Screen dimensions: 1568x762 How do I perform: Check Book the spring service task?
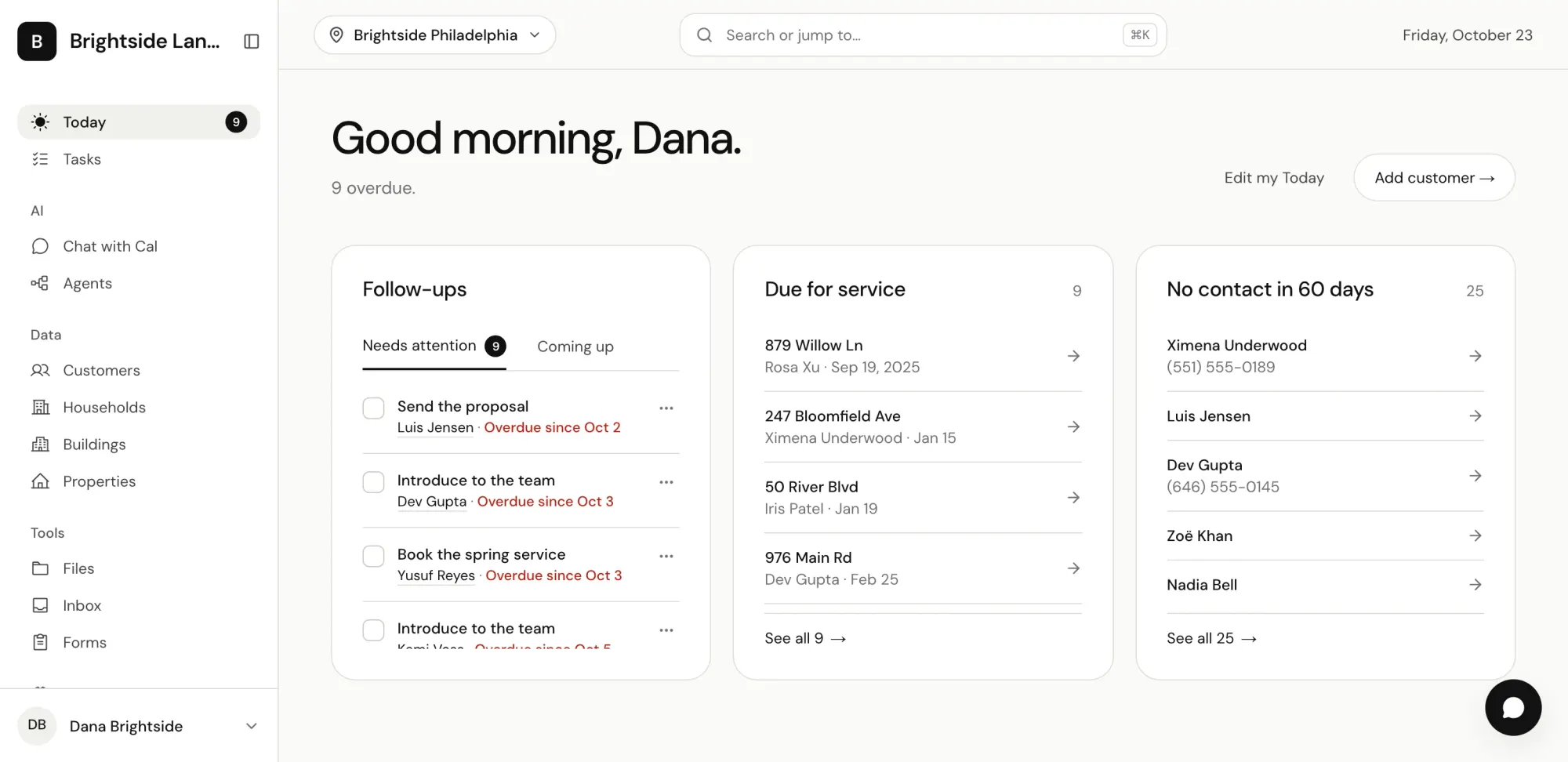pyautogui.click(x=373, y=557)
